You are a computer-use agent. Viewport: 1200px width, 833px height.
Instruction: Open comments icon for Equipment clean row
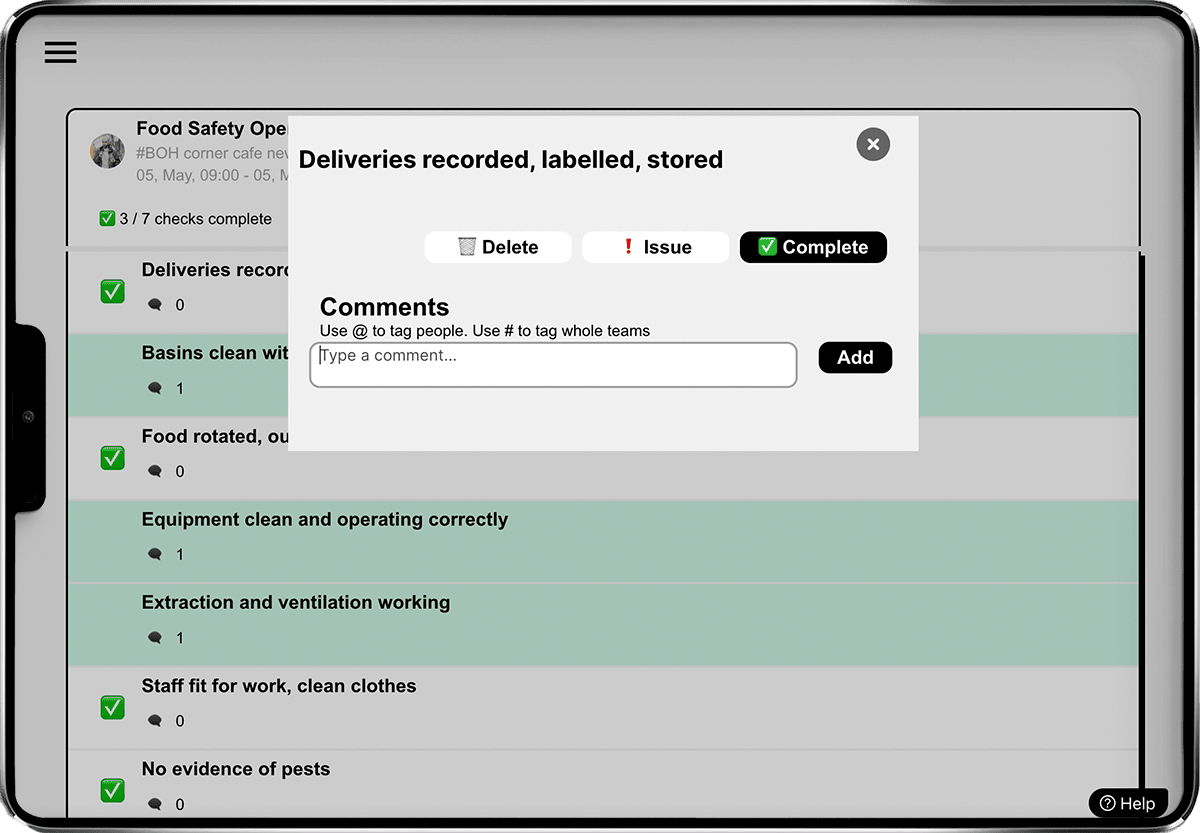coord(155,554)
